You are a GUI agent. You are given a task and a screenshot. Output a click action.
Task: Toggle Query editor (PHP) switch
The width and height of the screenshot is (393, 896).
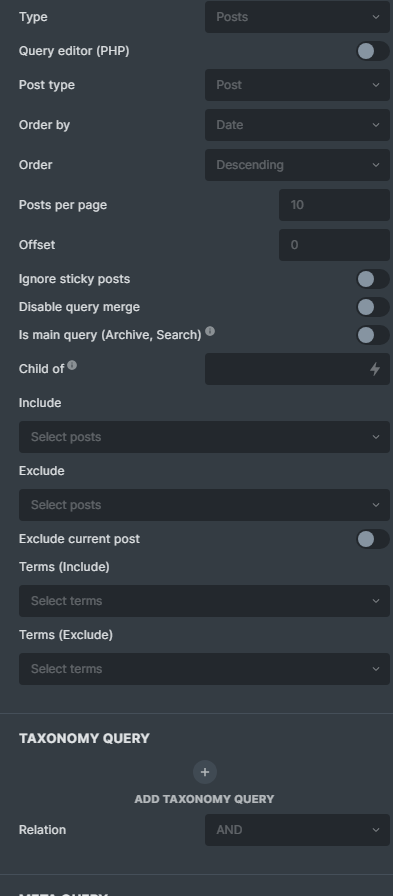(373, 51)
